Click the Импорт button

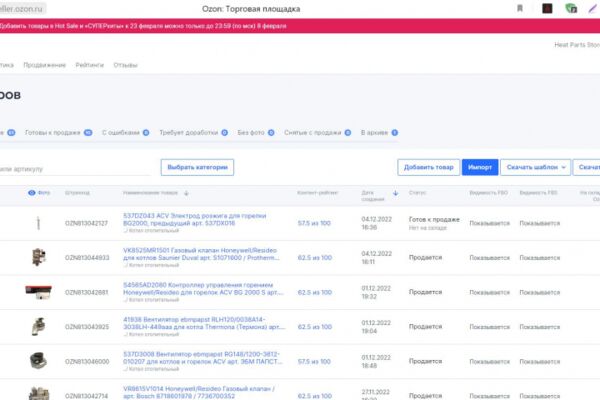point(480,167)
